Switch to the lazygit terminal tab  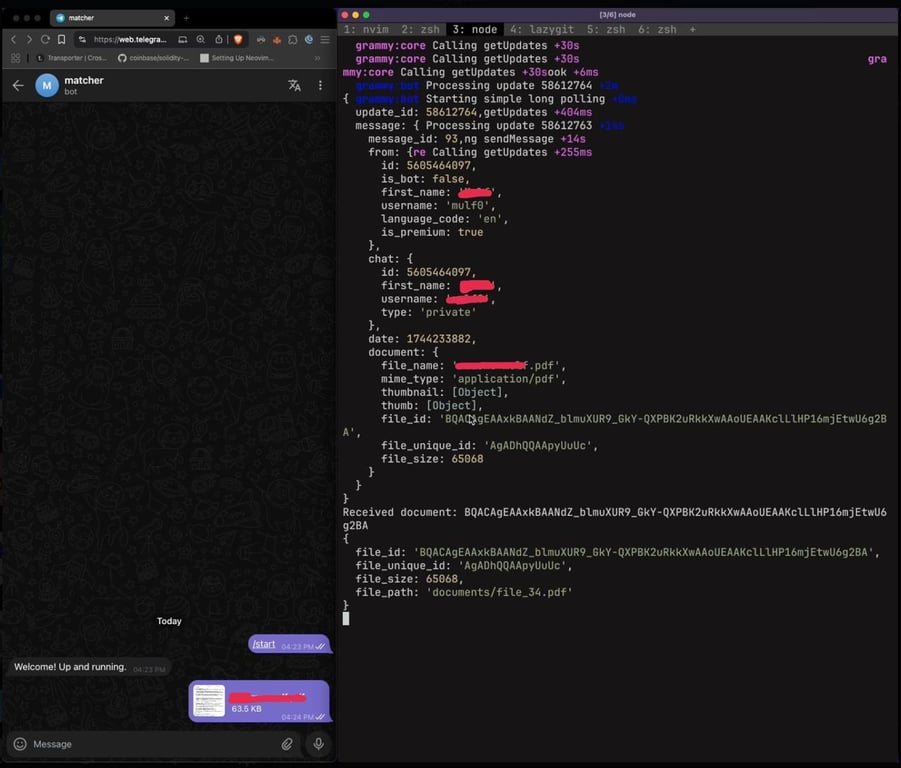pos(542,29)
